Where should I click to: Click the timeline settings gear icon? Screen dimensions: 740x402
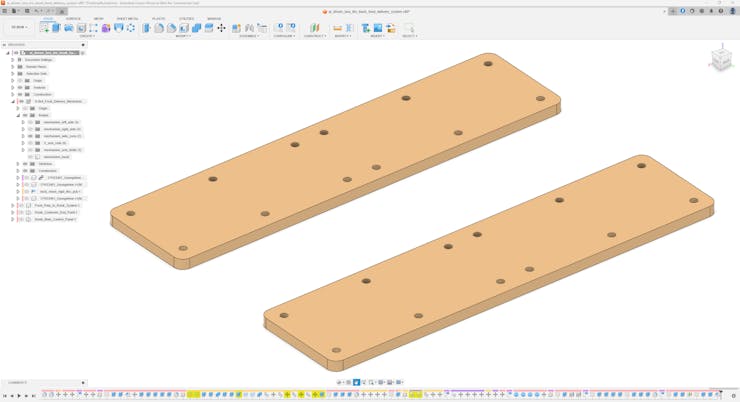[x=733, y=395]
